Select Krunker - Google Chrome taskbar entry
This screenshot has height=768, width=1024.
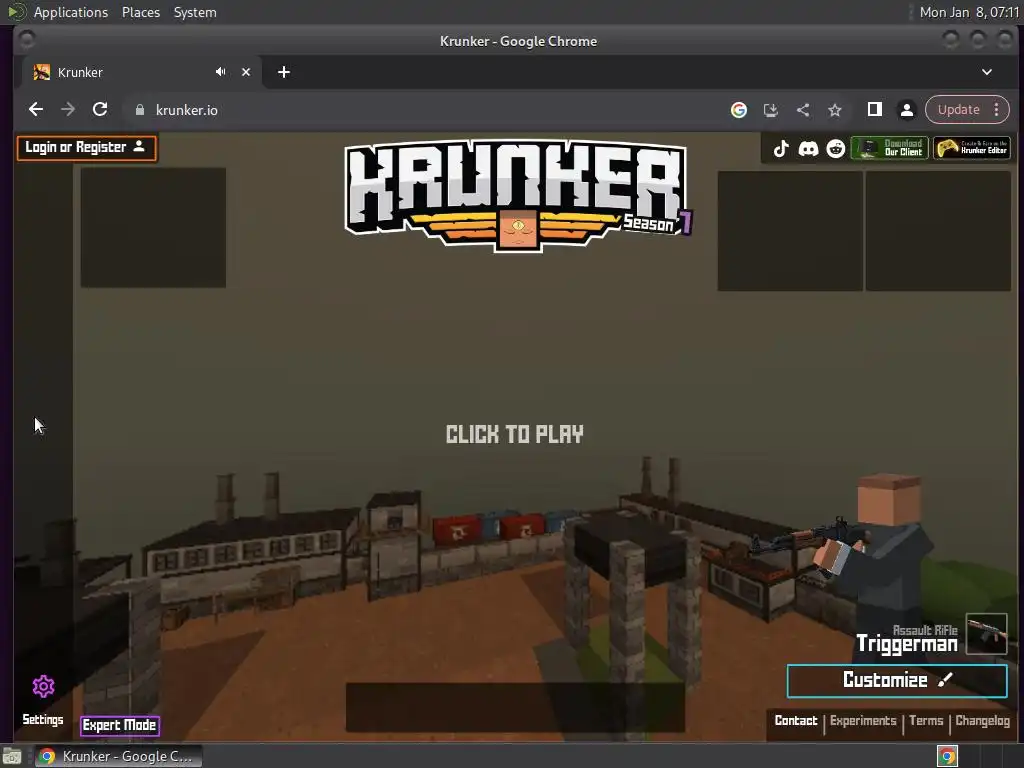coord(118,756)
